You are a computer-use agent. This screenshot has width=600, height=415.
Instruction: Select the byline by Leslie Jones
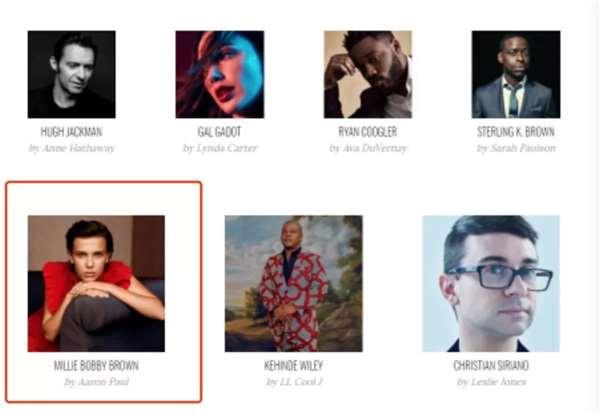coord(492,382)
